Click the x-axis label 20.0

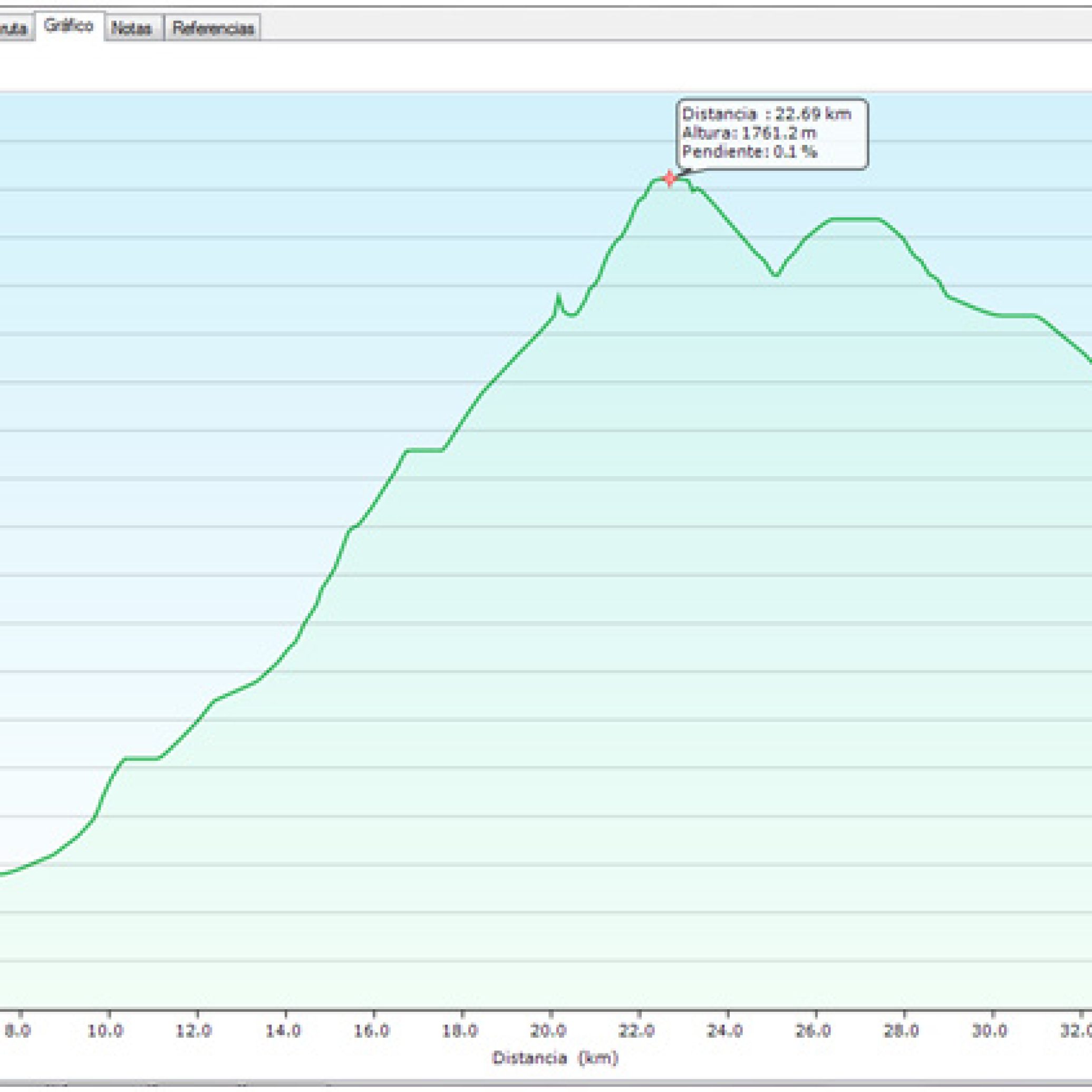pos(549,1030)
